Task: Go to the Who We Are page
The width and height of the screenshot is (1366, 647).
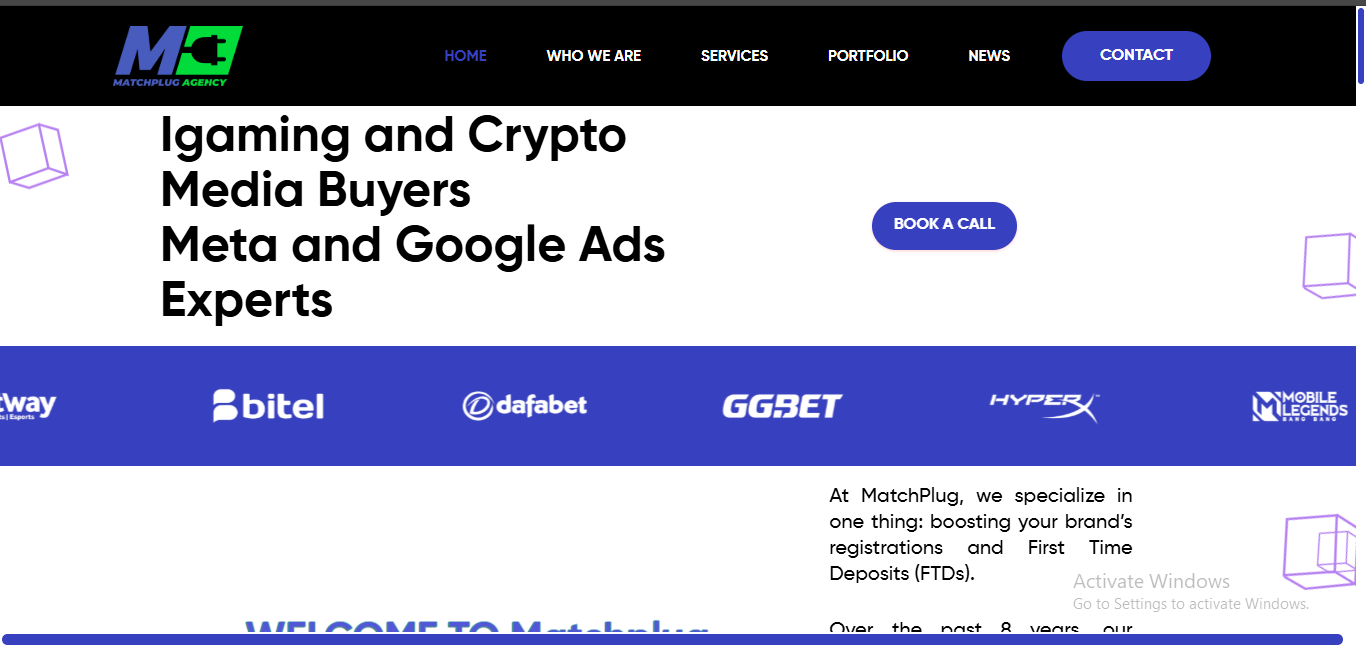Action: (594, 56)
